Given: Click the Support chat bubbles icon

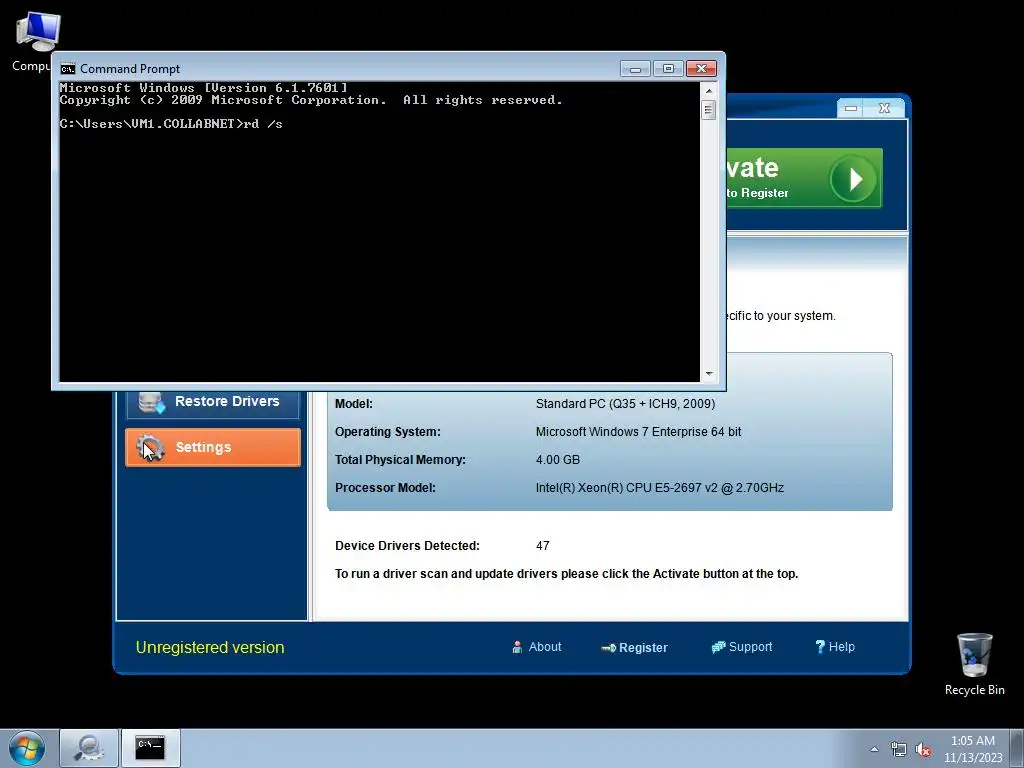Looking at the screenshot, I should click(718, 647).
